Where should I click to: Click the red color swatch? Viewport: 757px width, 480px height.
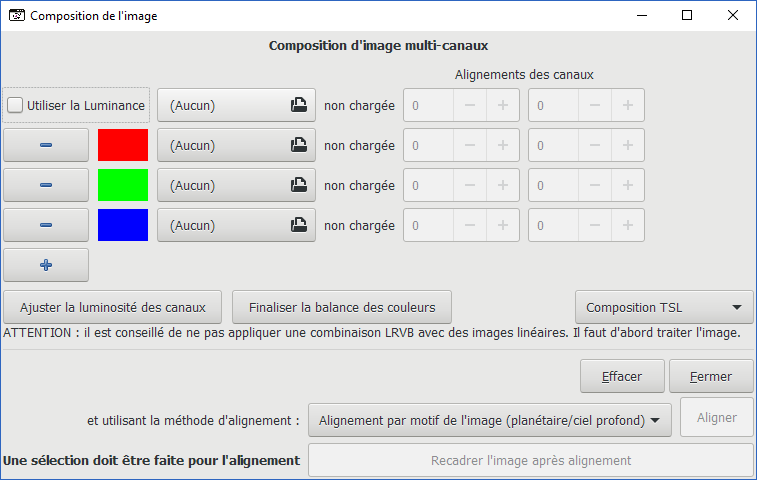click(123, 145)
